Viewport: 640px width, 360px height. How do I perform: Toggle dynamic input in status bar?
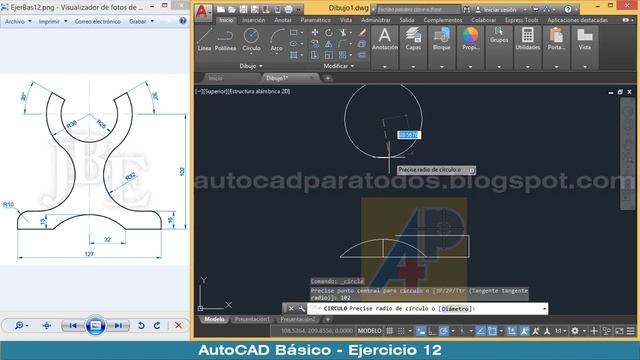421,331
